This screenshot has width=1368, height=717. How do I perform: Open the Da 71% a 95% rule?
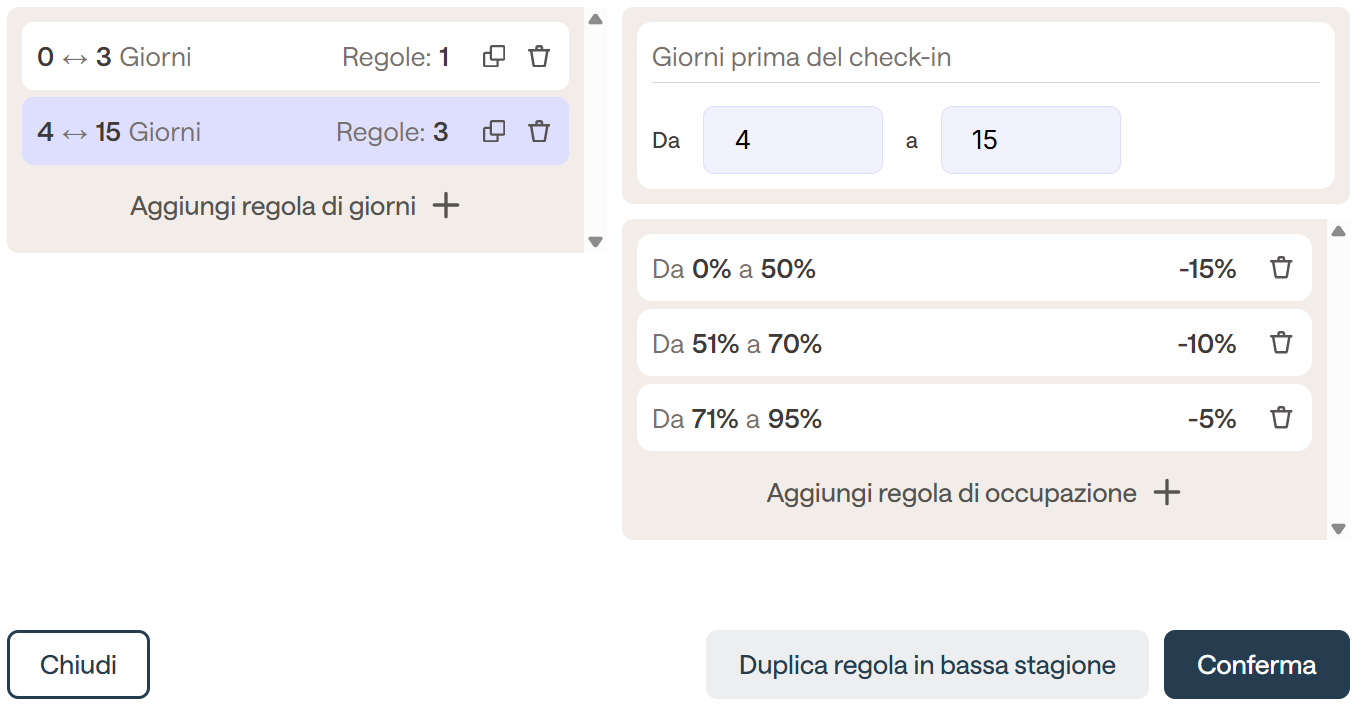coord(974,418)
